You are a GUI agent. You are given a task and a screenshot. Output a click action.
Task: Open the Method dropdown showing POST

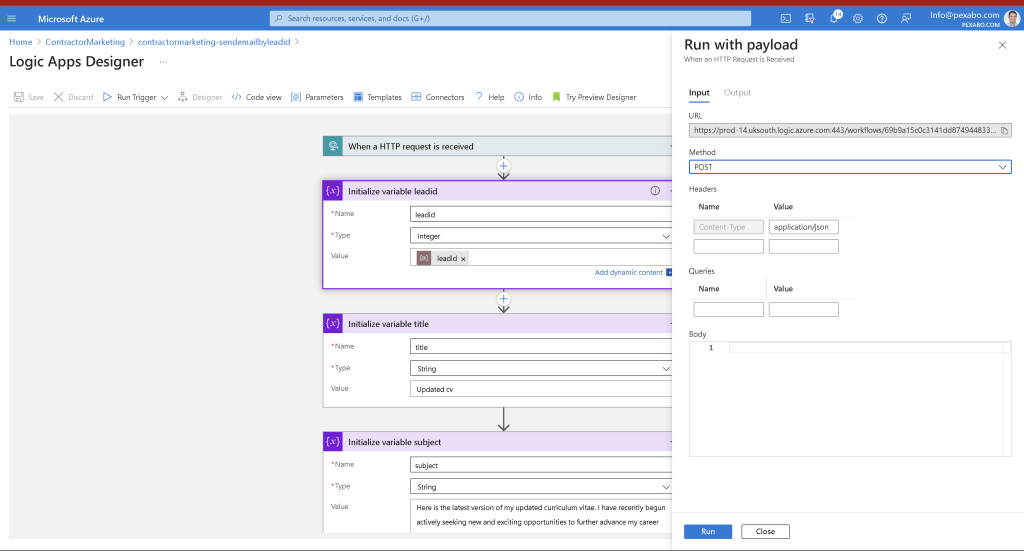coord(850,167)
